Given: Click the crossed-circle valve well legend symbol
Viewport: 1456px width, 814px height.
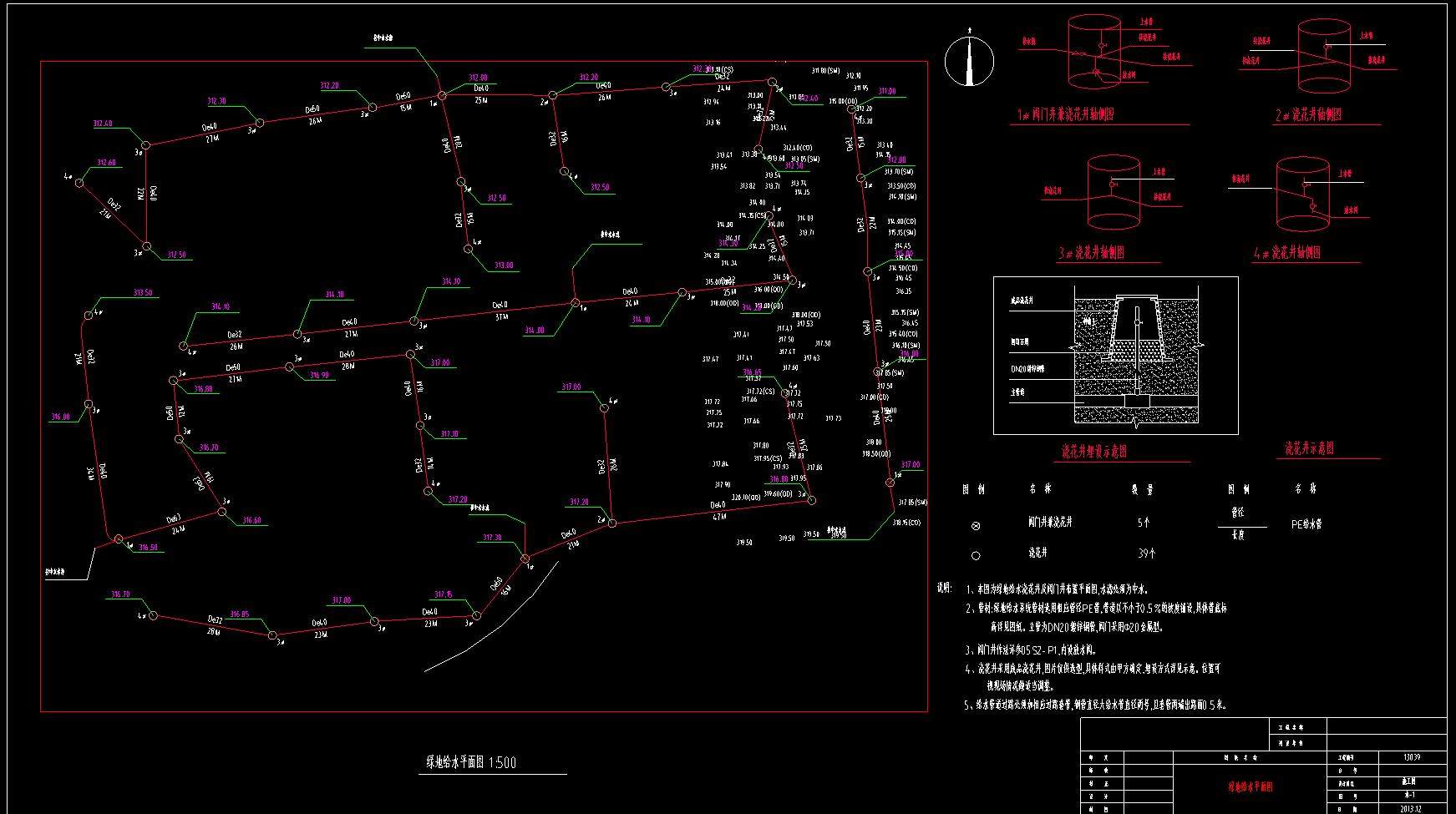Looking at the screenshot, I should point(976,525).
